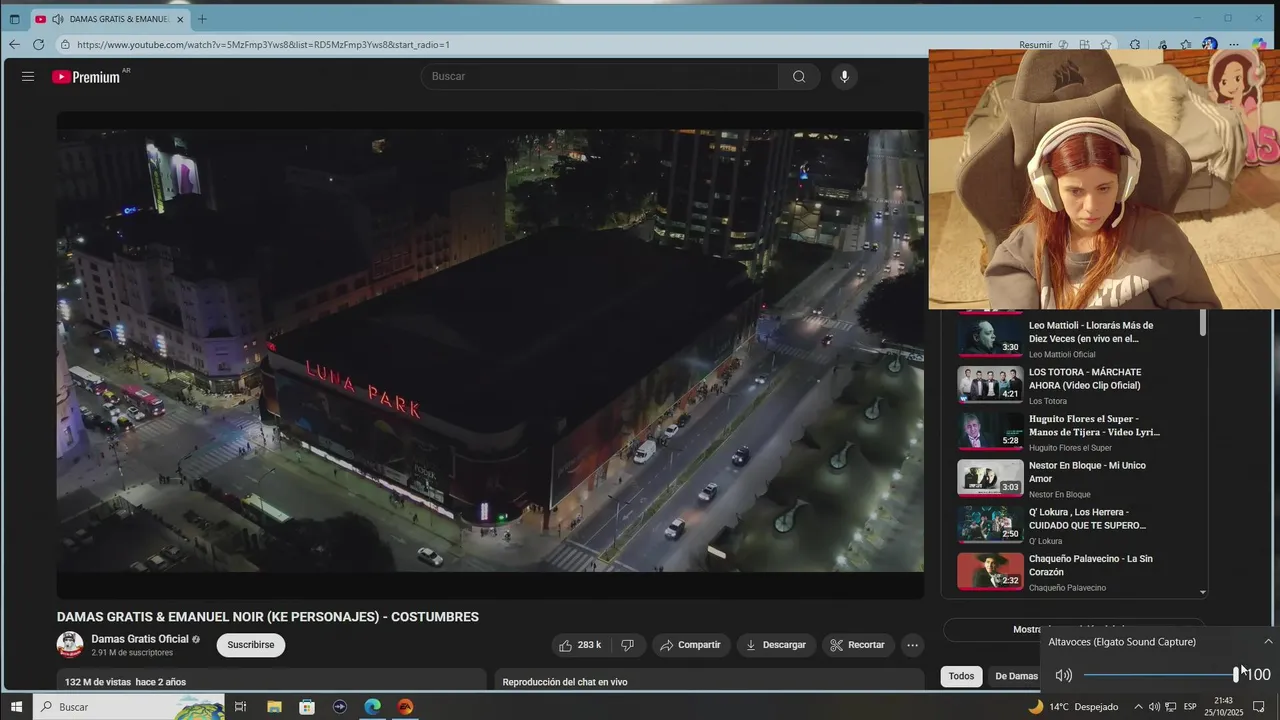
Task: Click the taskbar Buscar search box
Action: [x=128, y=707]
